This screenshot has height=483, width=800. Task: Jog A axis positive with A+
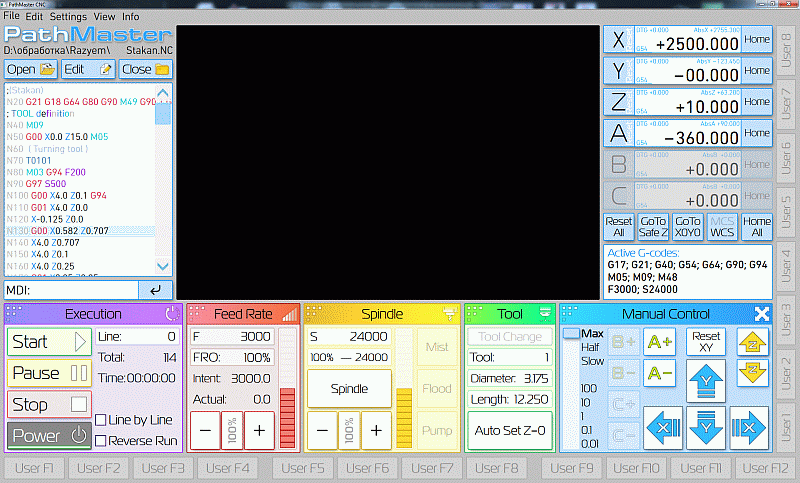(x=660, y=342)
